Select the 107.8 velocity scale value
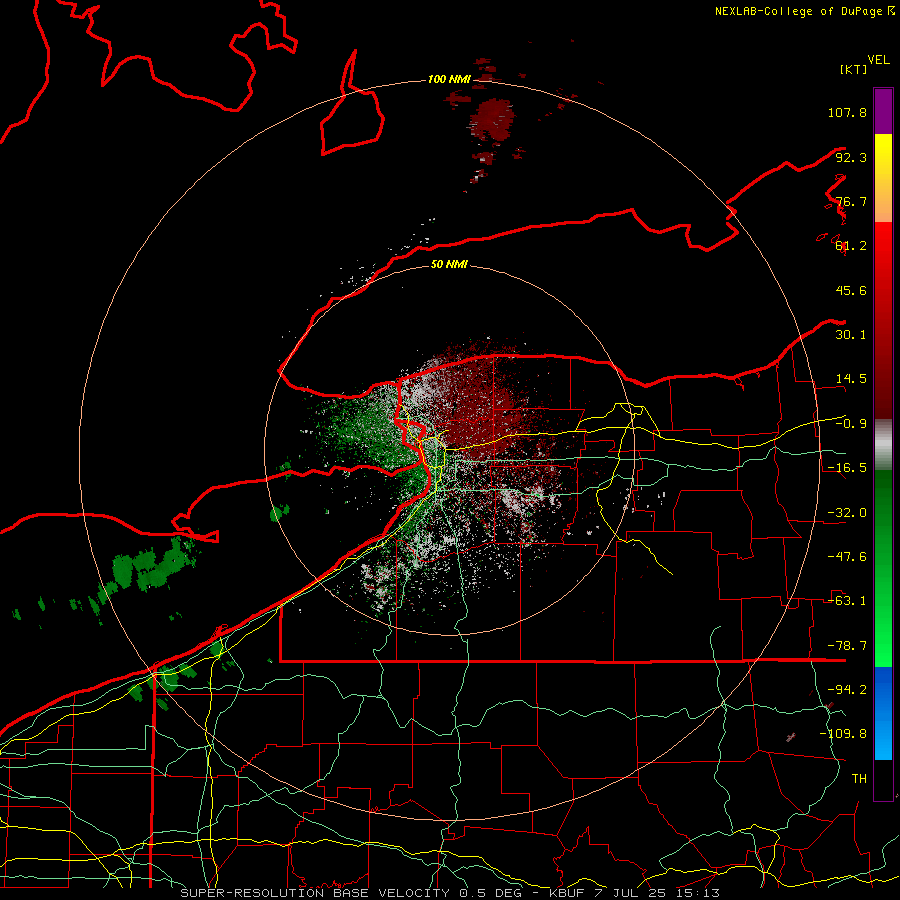Screen dimensions: 900x900 coord(847,112)
